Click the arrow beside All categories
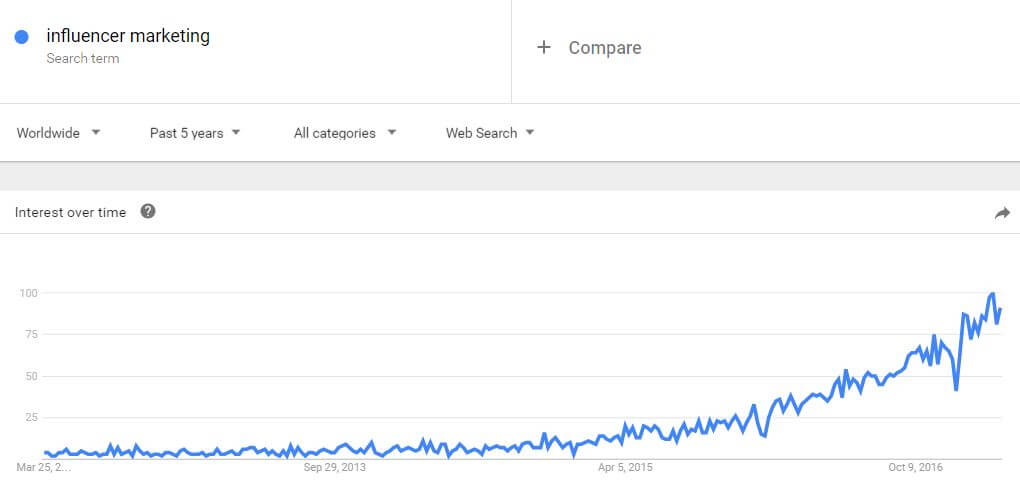Image resolution: width=1020 pixels, height=495 pixels. [392, 132]
